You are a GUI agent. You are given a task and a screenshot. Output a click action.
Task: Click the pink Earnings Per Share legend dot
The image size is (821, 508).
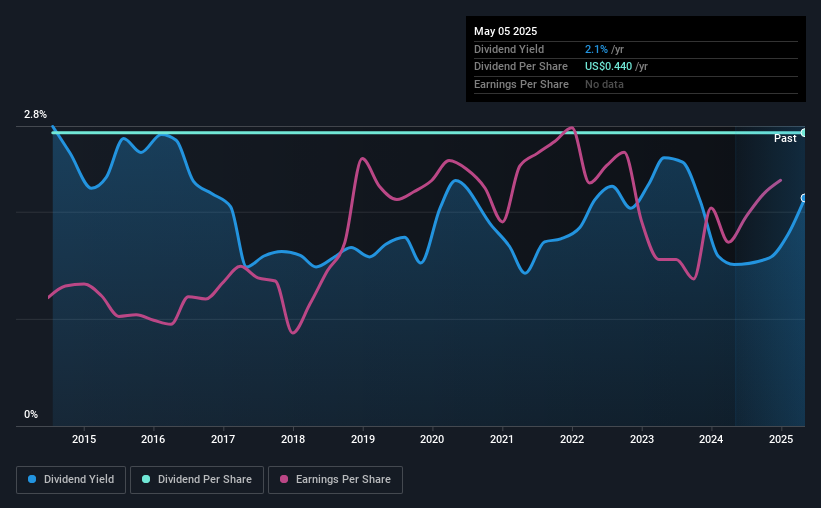click(284, 479)
